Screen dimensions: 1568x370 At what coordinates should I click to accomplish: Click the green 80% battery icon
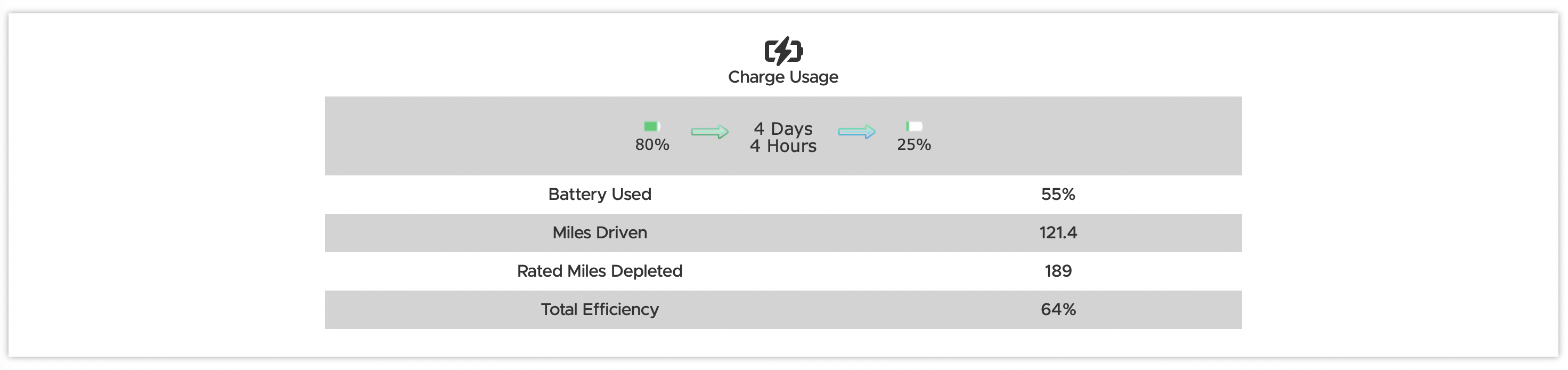click(652, 126)
